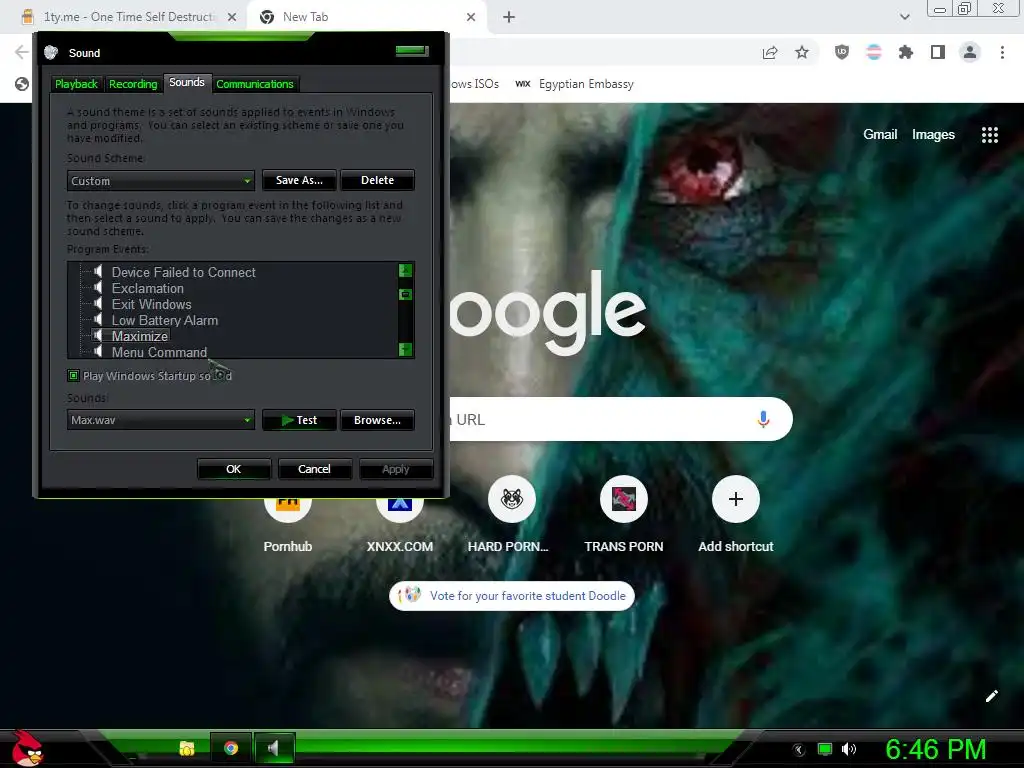Click the Save As... button
Viewport: 1024px width, 768px height.
click(x=299, y=180)
